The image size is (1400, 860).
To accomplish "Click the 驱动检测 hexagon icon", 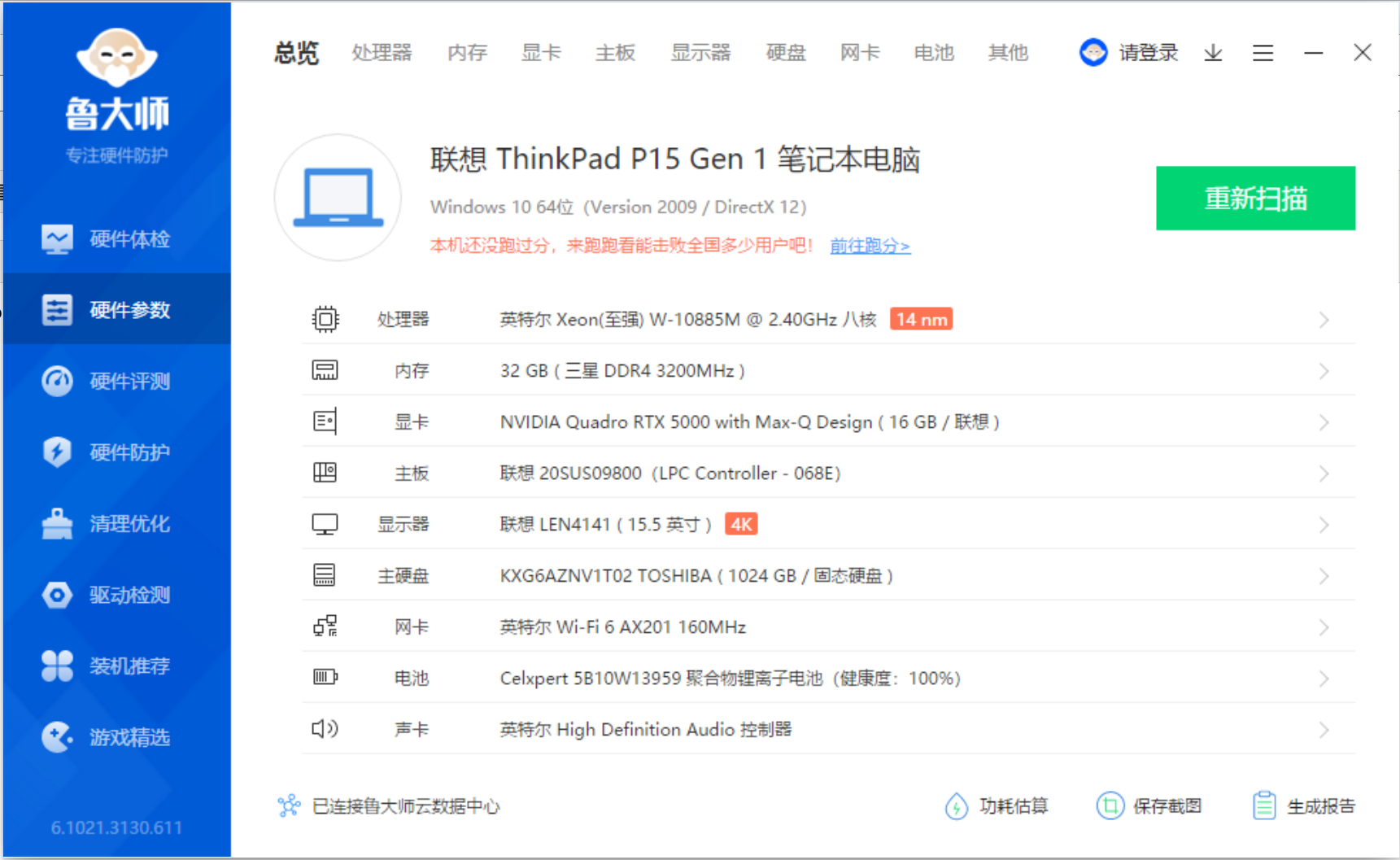I will pos(57,595).
